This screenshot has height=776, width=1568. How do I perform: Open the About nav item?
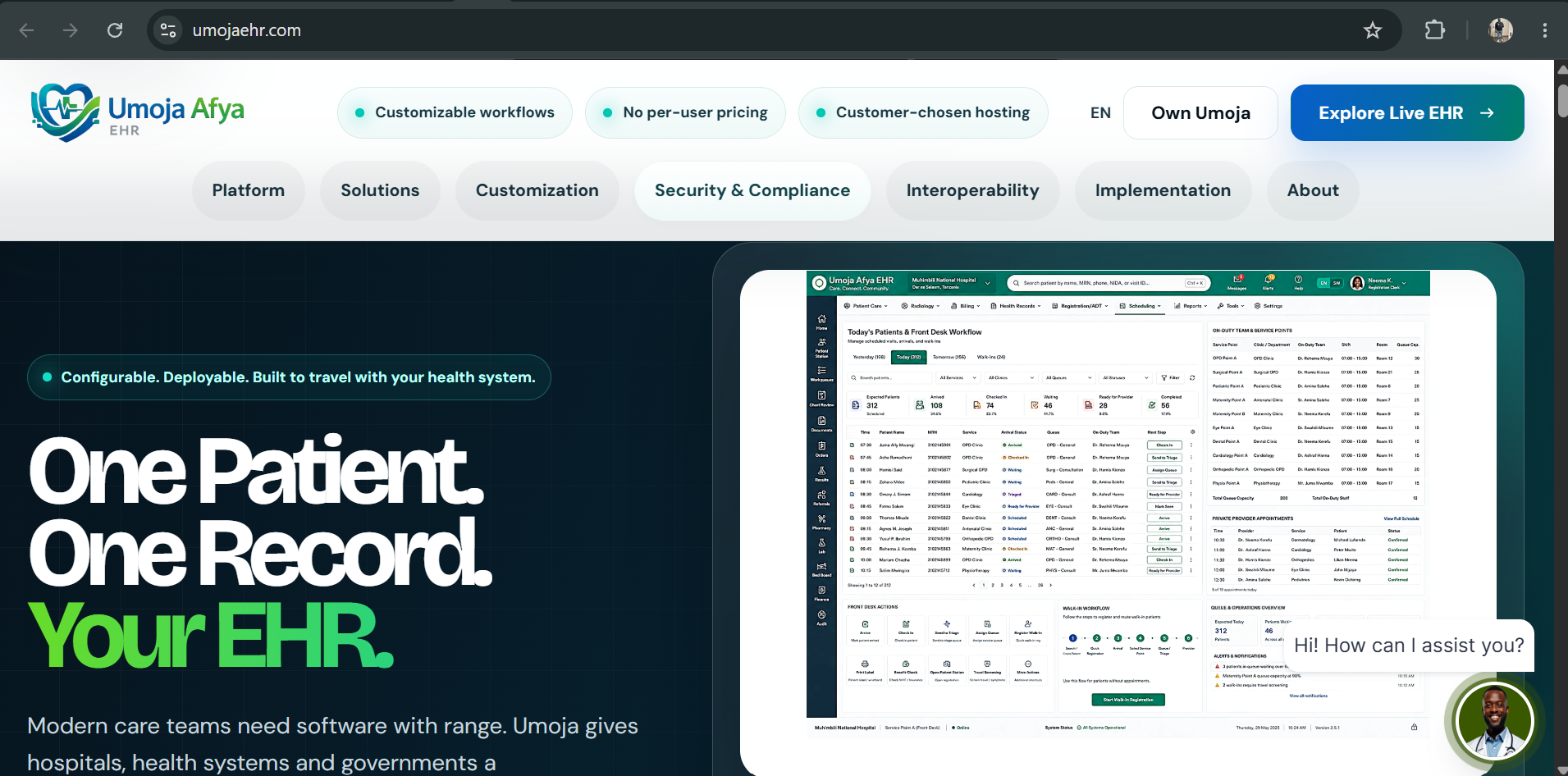click(x=1313, y=190)
